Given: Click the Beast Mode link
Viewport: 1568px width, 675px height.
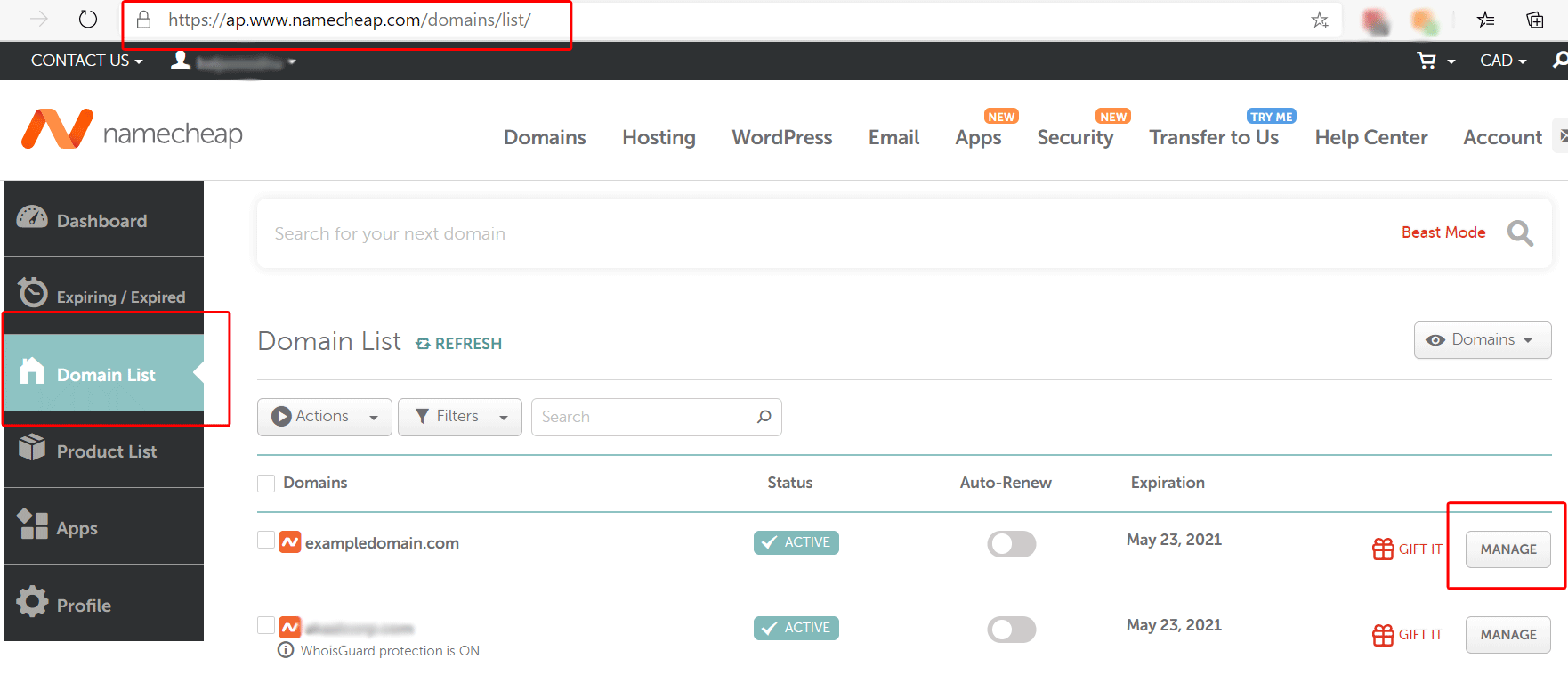Looking at the screenshot, I should pyautogui.click(x=1443, y=232).
